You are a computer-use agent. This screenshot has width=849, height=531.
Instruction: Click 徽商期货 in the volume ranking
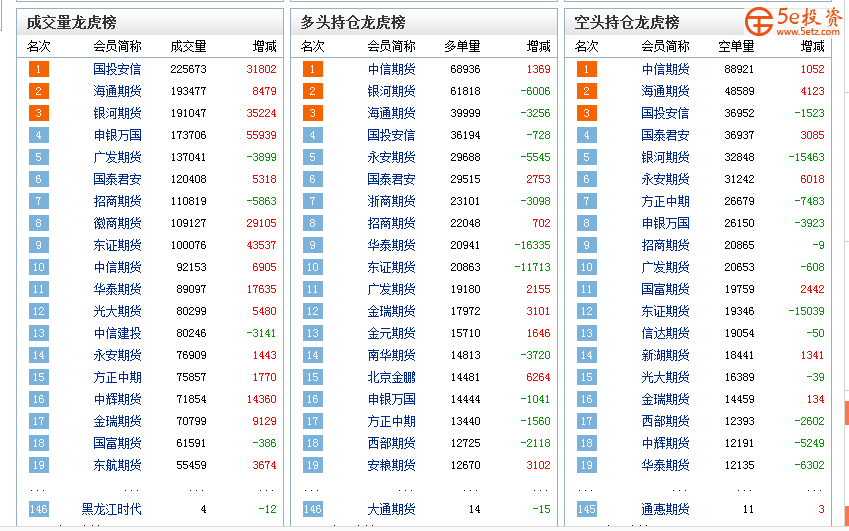point(117,223)
